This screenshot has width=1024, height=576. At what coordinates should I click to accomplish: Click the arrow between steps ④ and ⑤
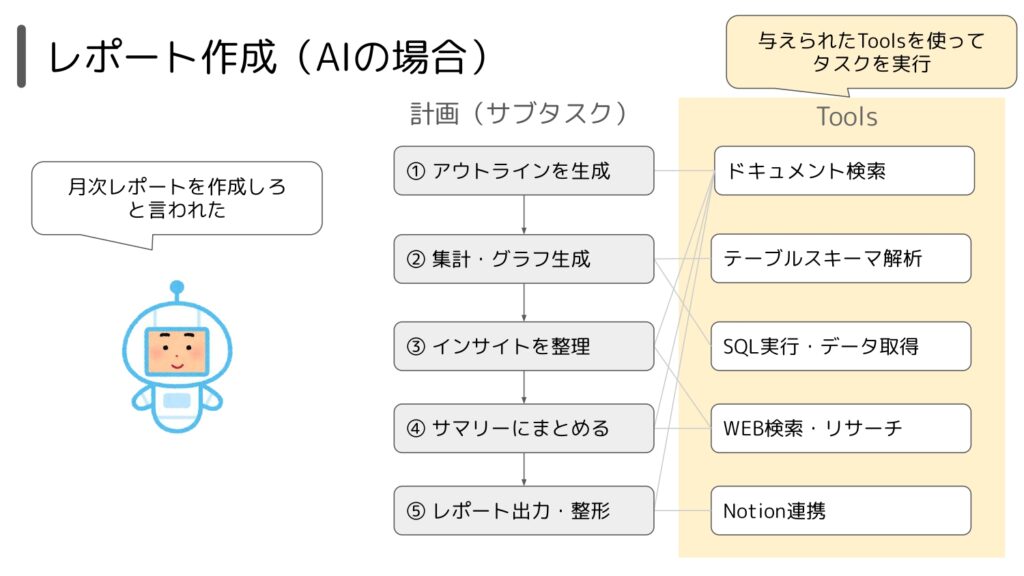tap(524, 470)
